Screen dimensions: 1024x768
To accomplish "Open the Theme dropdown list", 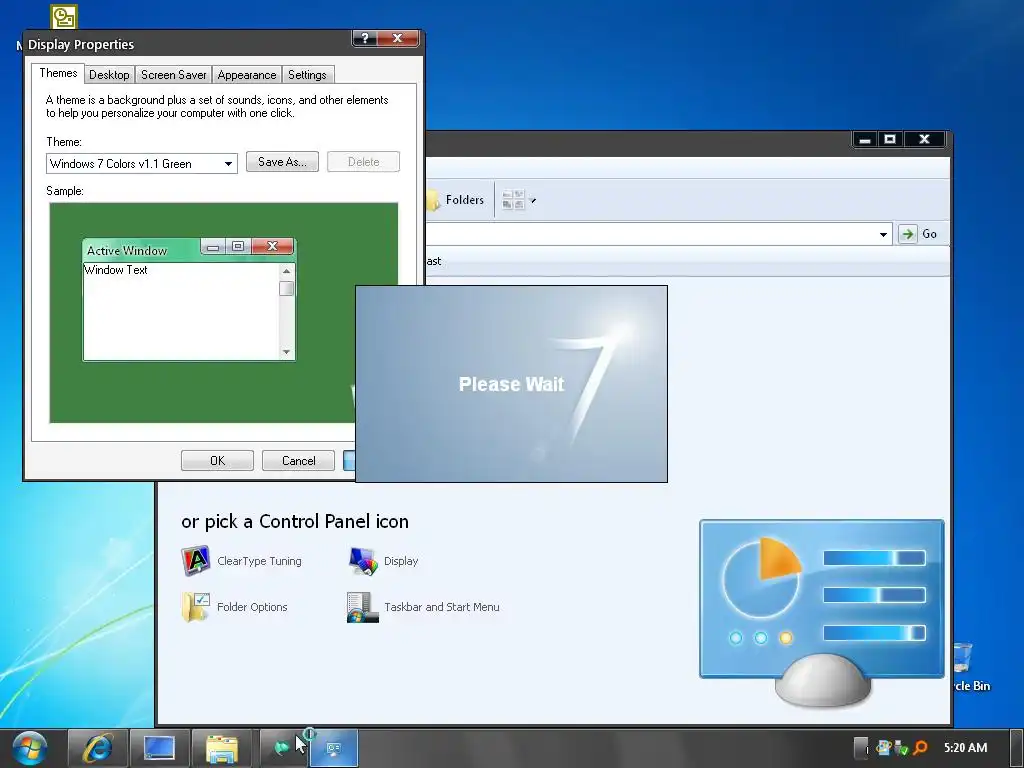I will (x=142, y=163).
